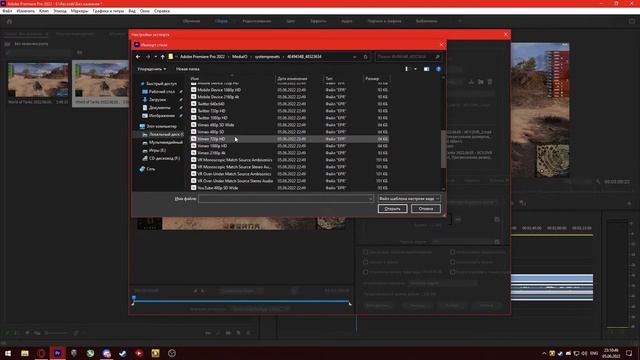Click the file name input field
The image size is (640, 360).
click(x=286, y=199)
